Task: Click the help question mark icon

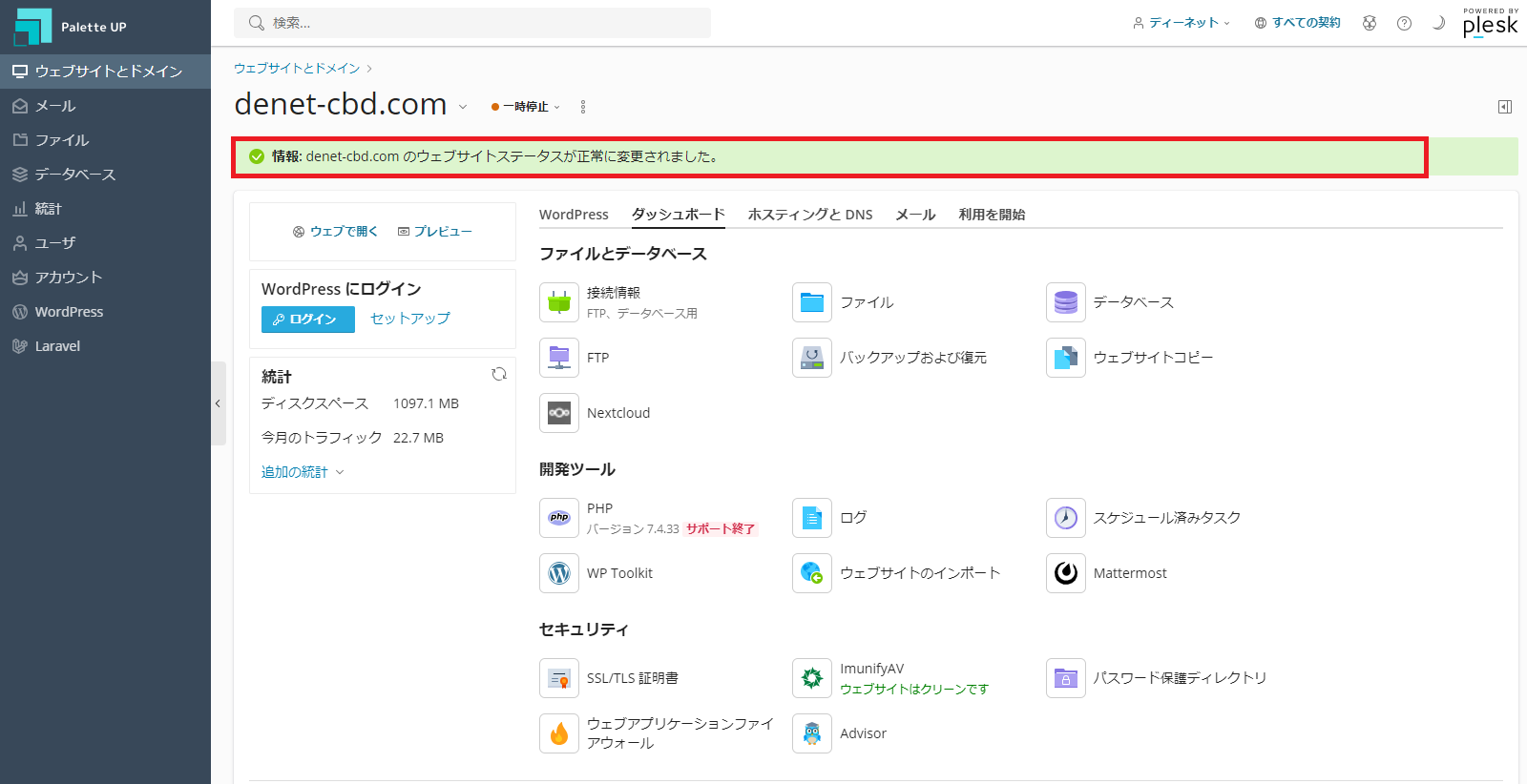Action: click(1404, 23)
